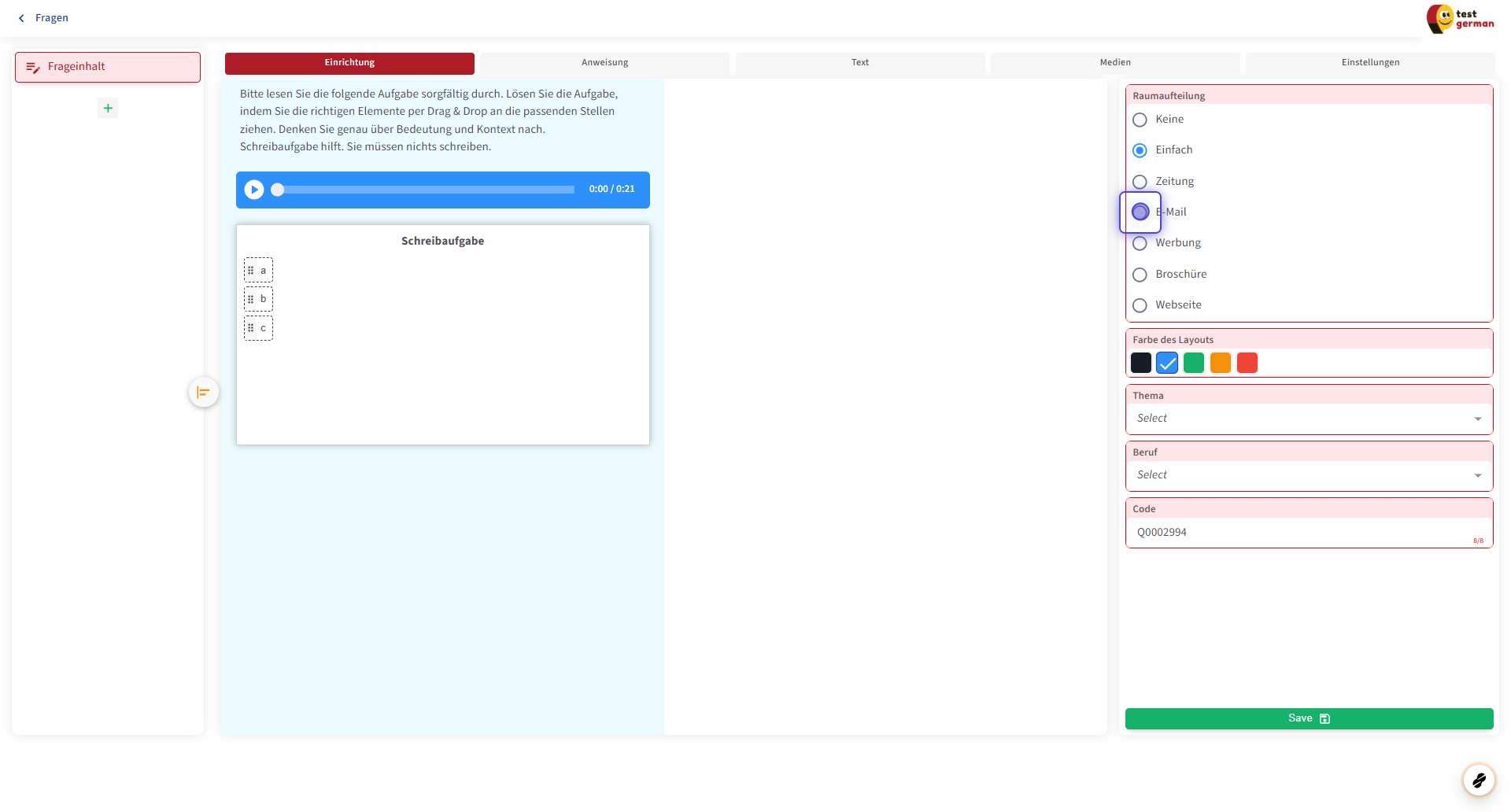Open the Einstellungen tab
The height and width of the screenshot is (812, 1511).
[x=1369, y=63]
